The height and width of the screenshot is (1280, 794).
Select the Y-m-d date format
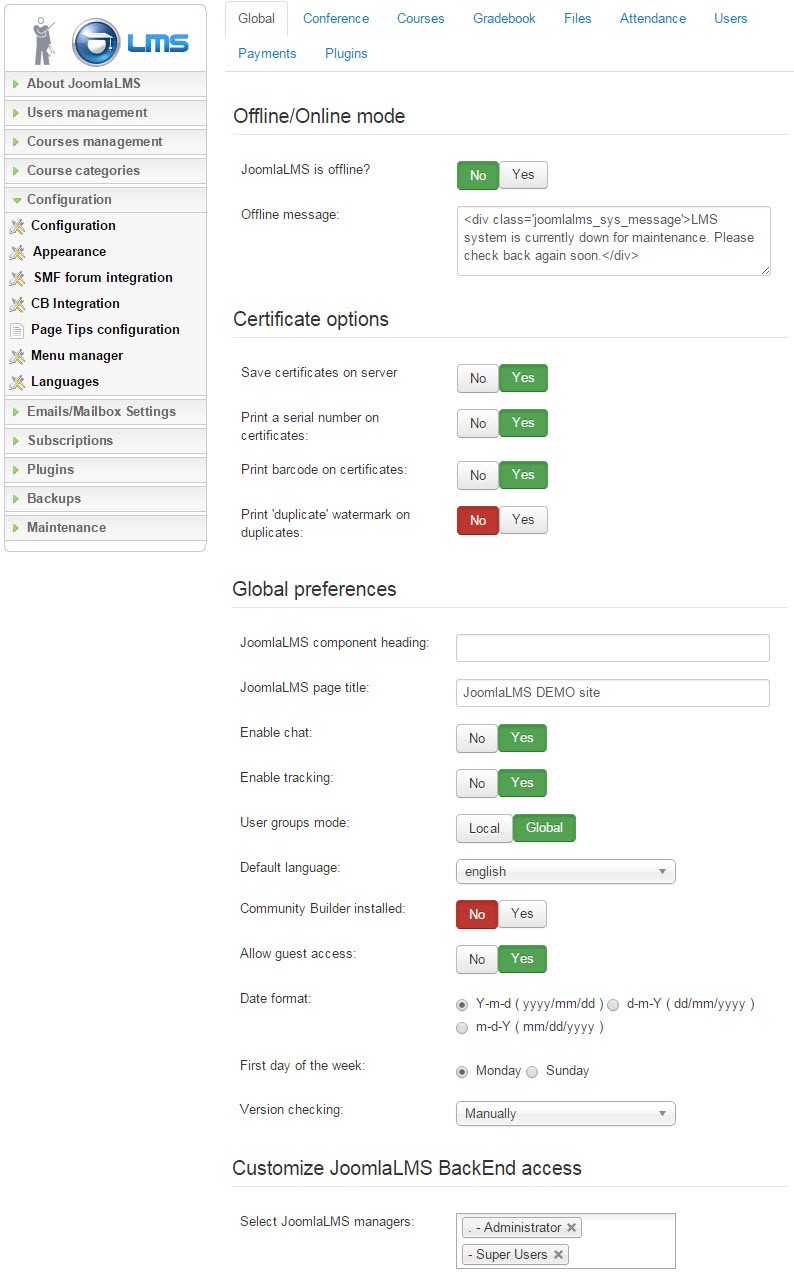462,1004
